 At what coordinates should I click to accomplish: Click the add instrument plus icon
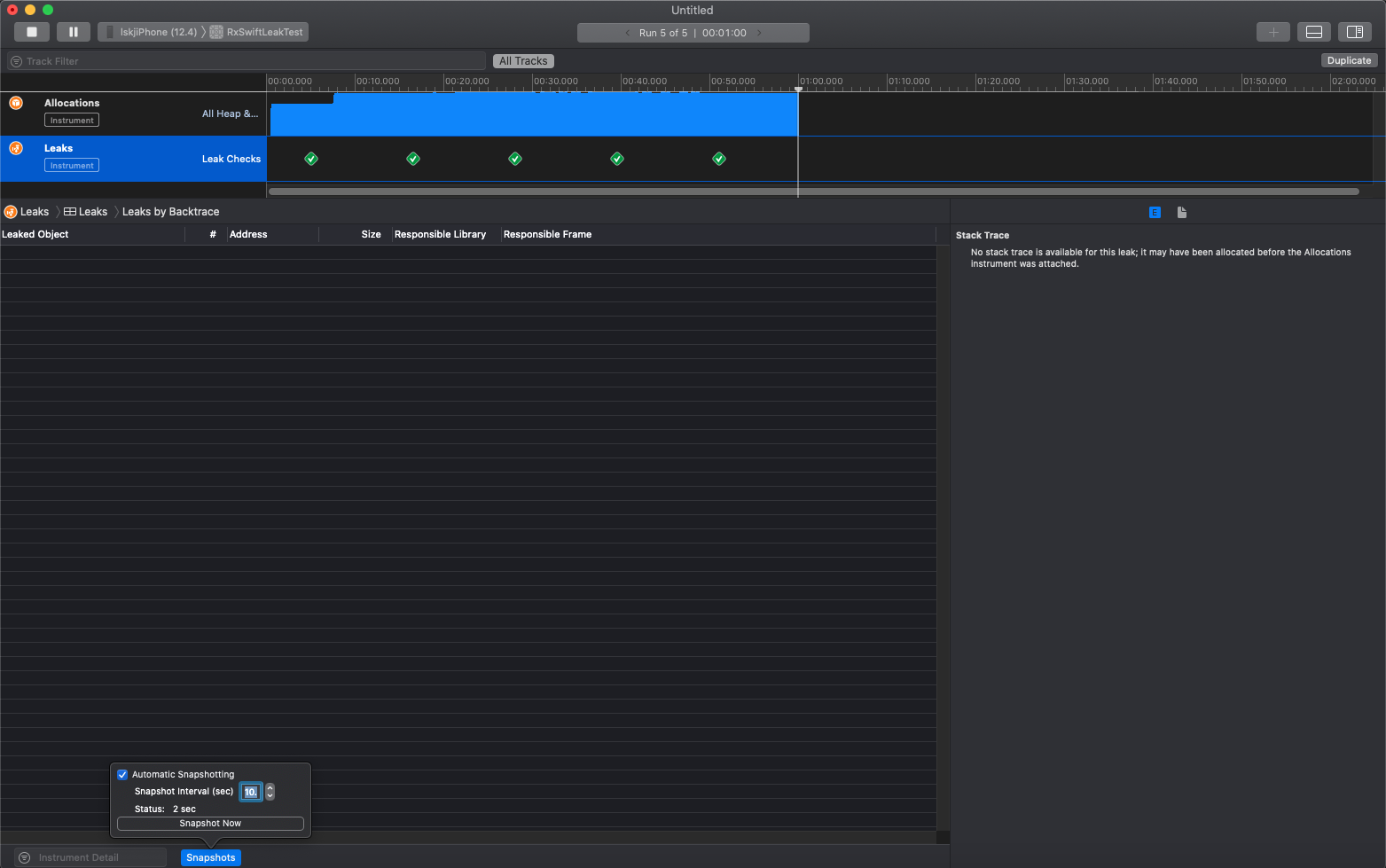tap(1273, 31)
